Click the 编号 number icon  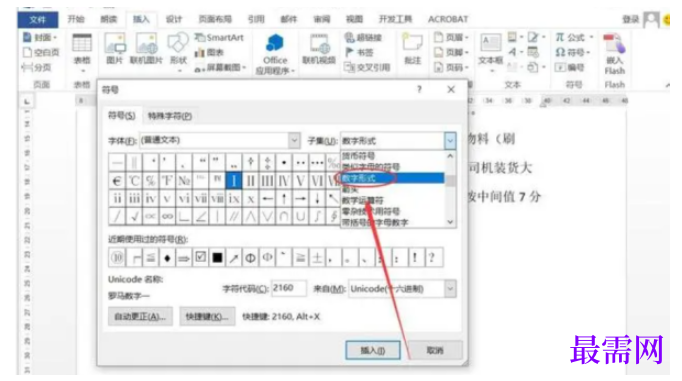560,67
